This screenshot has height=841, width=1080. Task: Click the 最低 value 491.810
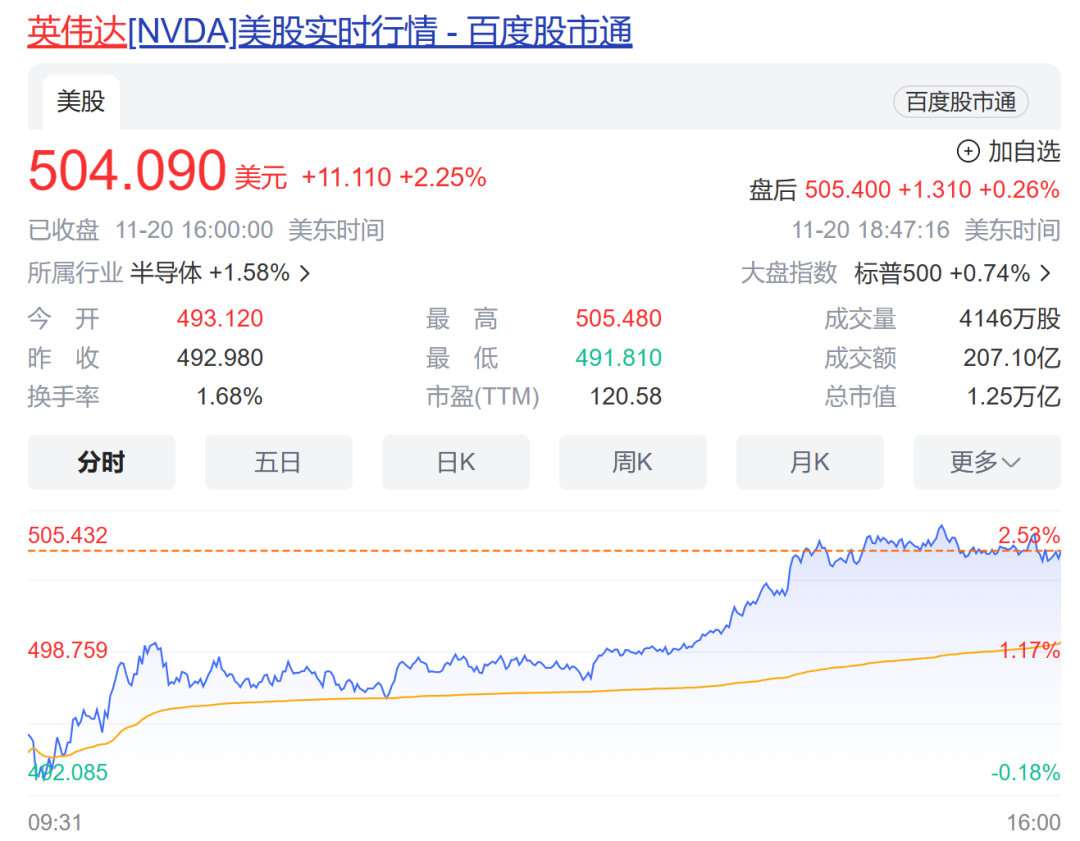coord(619,357)
